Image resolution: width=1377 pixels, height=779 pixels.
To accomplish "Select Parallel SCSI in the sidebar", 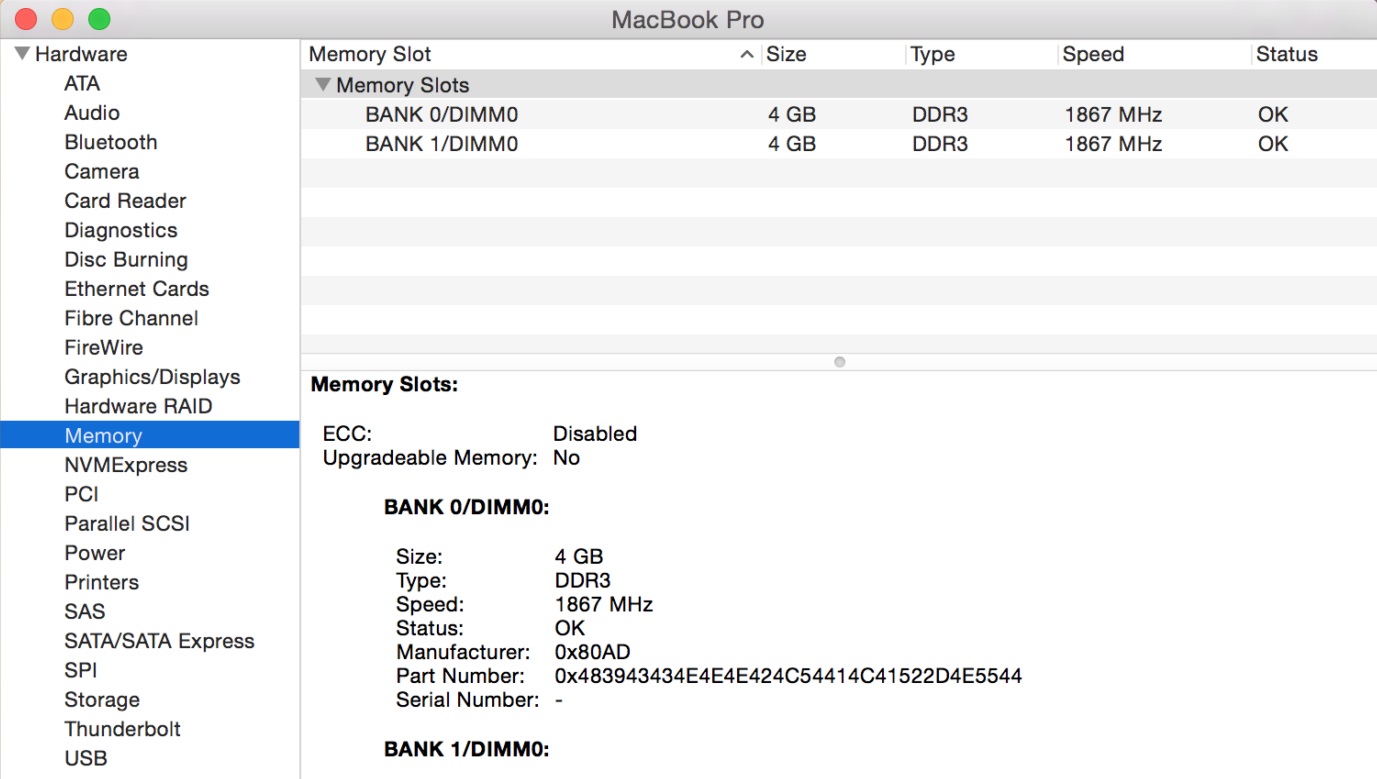I will pyautogui.click(x=127, y=523).
